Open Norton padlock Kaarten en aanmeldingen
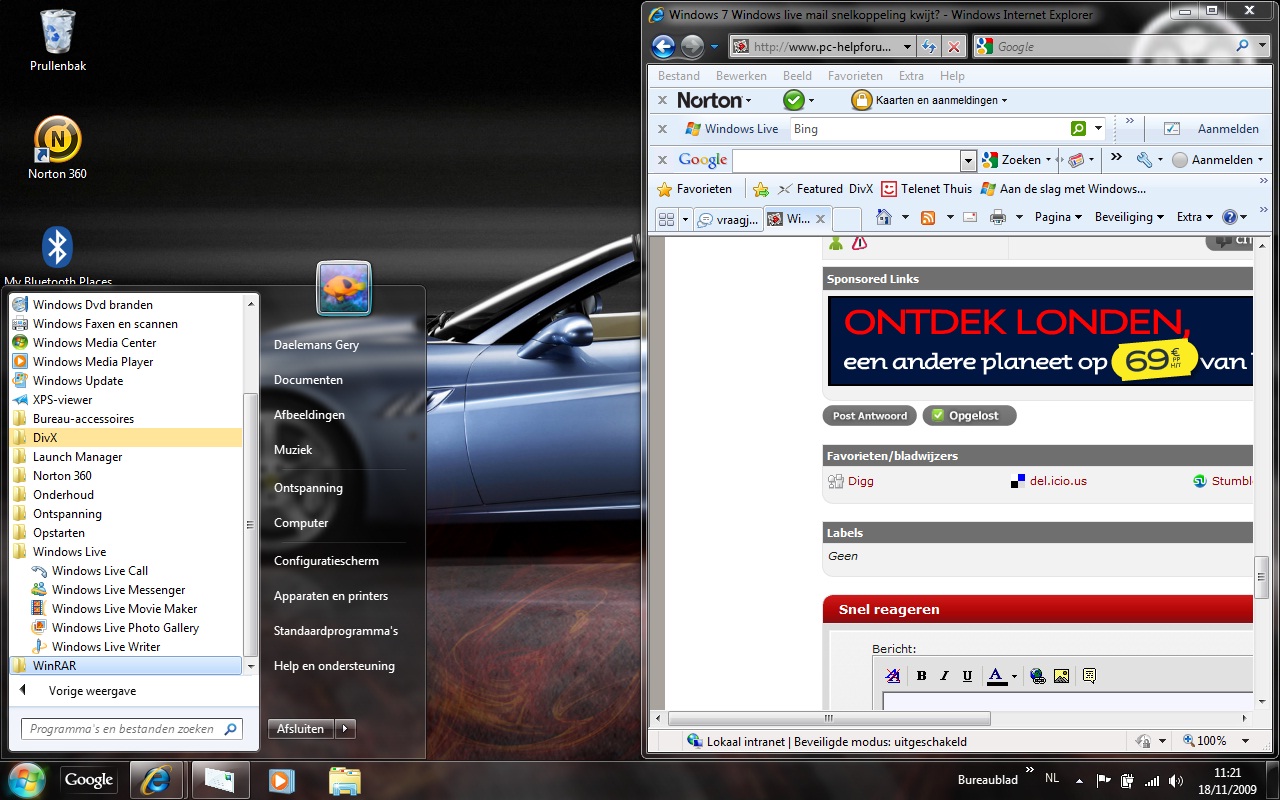The width and height of the screenshot is (1280, 800). click(929, 100)
